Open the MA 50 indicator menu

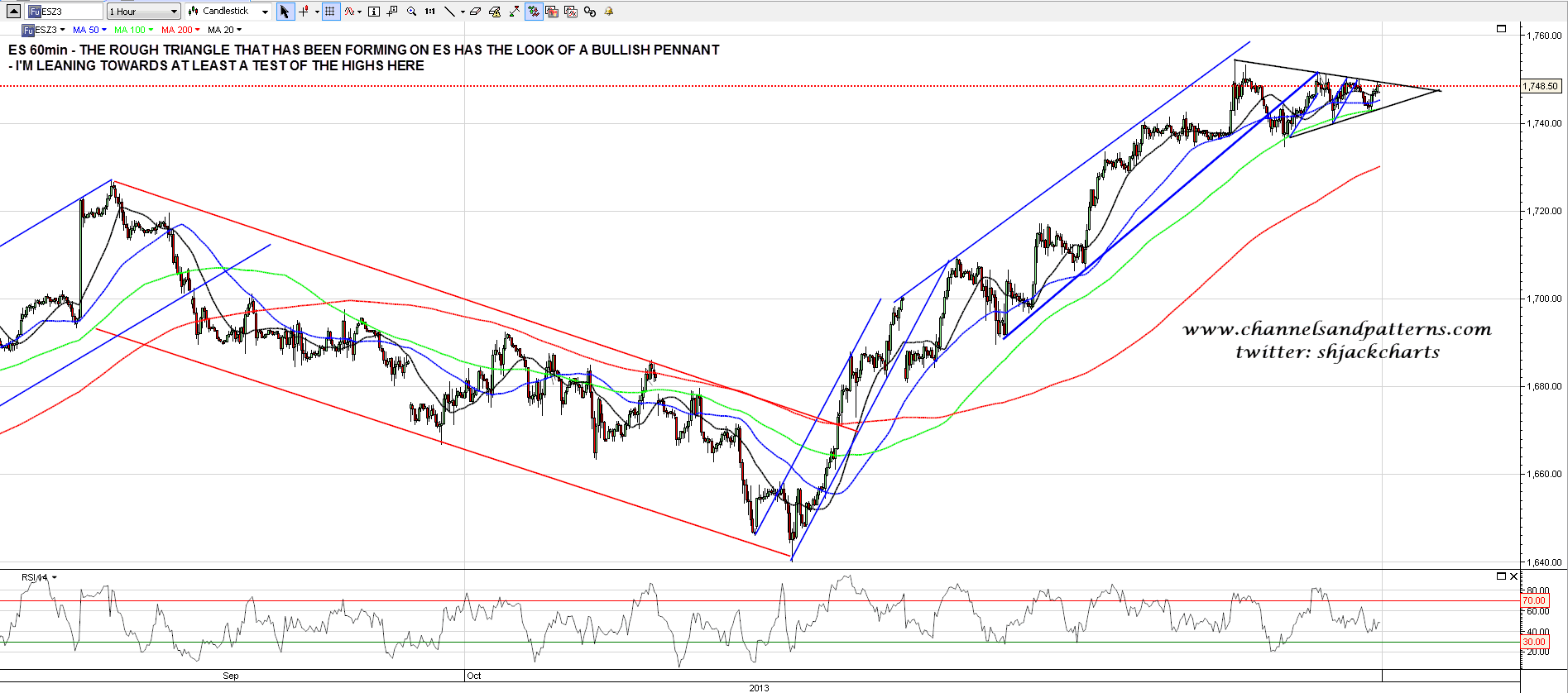(x=89, y=30)
